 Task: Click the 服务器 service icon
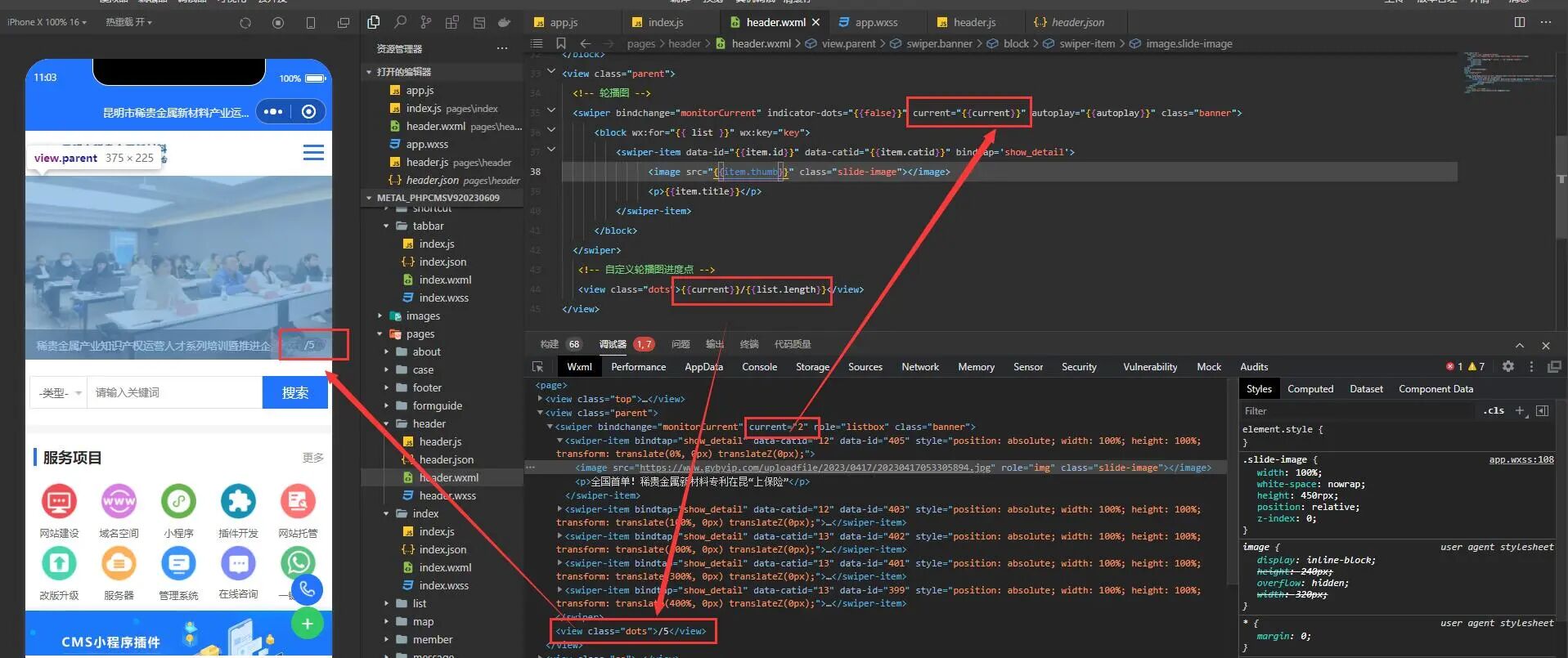[119, 563]
